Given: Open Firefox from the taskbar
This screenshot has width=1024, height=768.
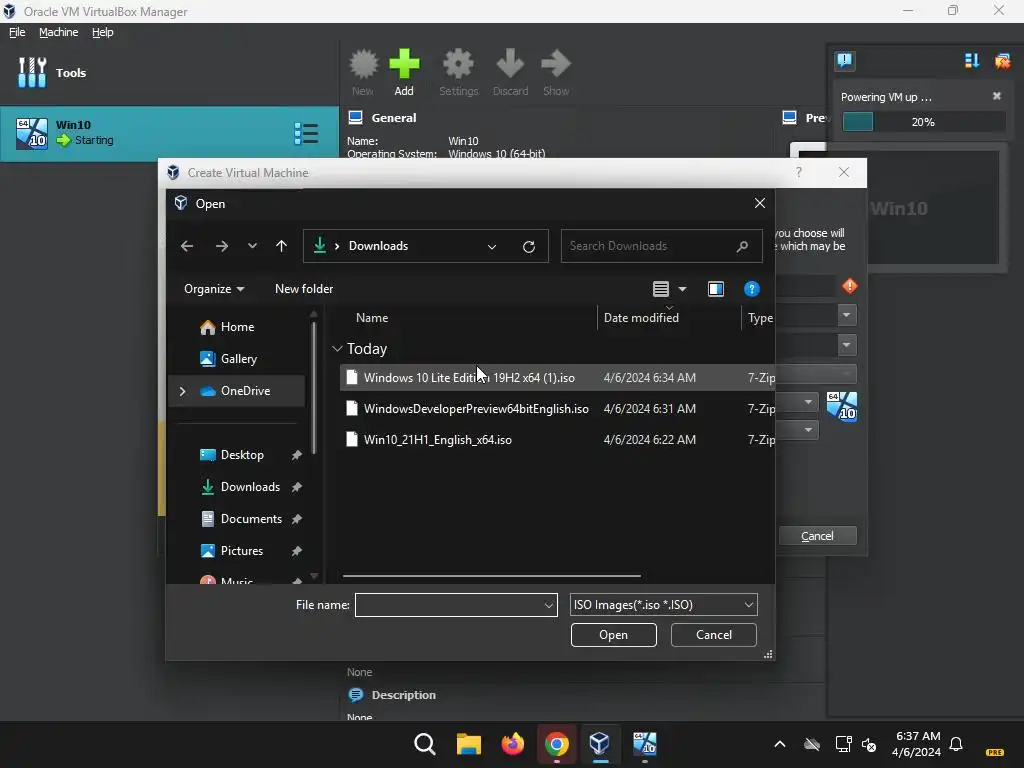Looking at the screenshot, I should (x=513, y=744).
